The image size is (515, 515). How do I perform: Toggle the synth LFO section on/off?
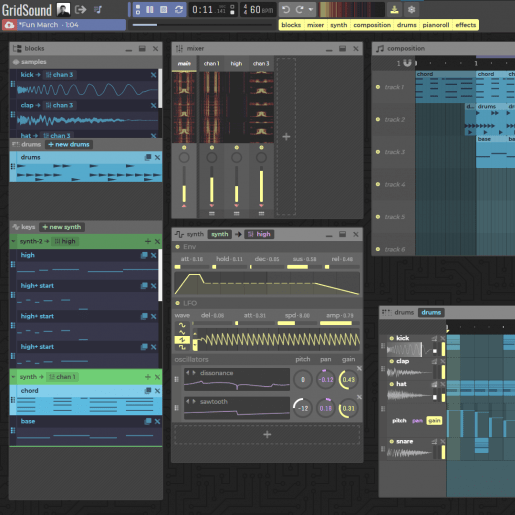pyautogui.click(x=178, y=303)
